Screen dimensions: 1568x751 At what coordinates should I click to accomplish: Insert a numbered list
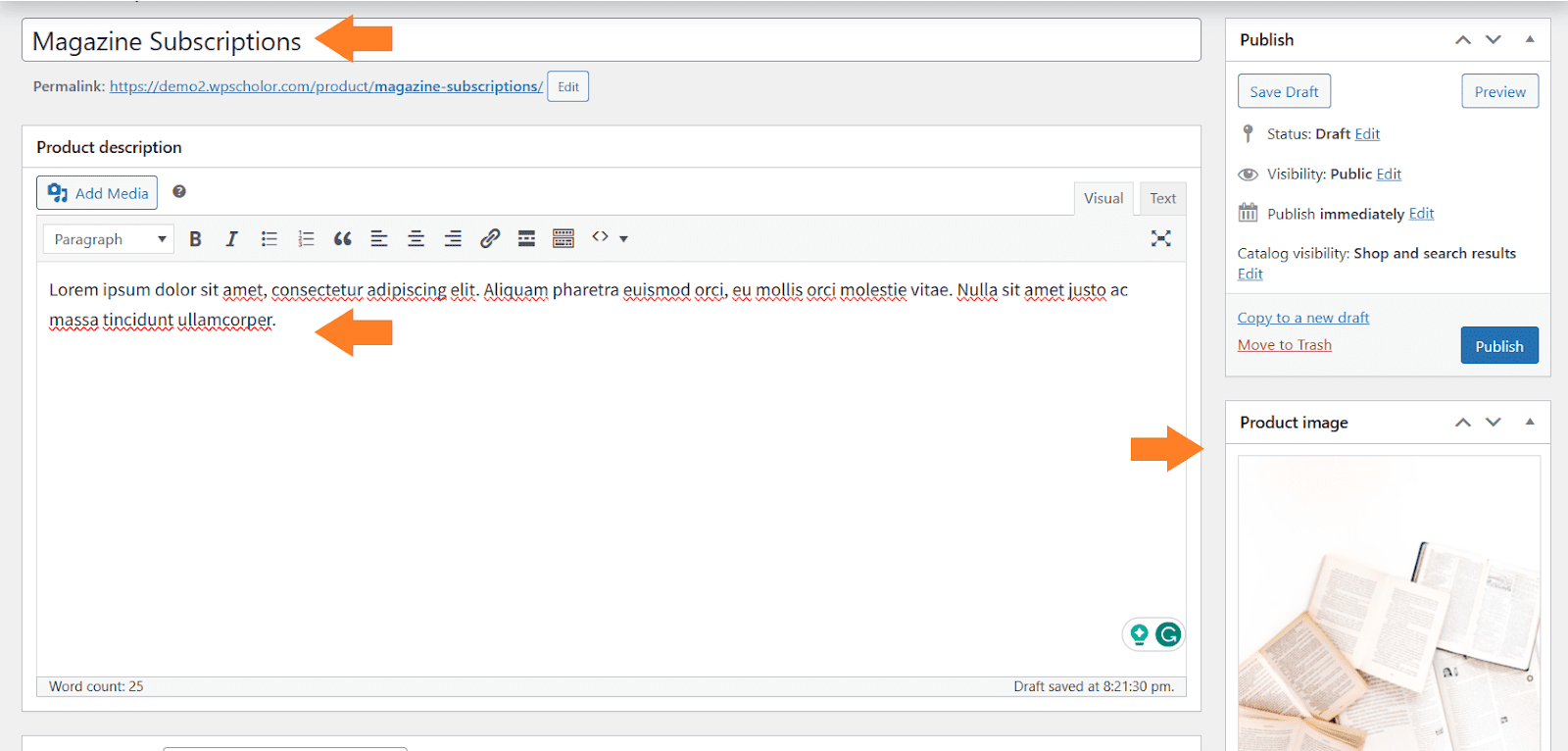[x=306, y=238]
